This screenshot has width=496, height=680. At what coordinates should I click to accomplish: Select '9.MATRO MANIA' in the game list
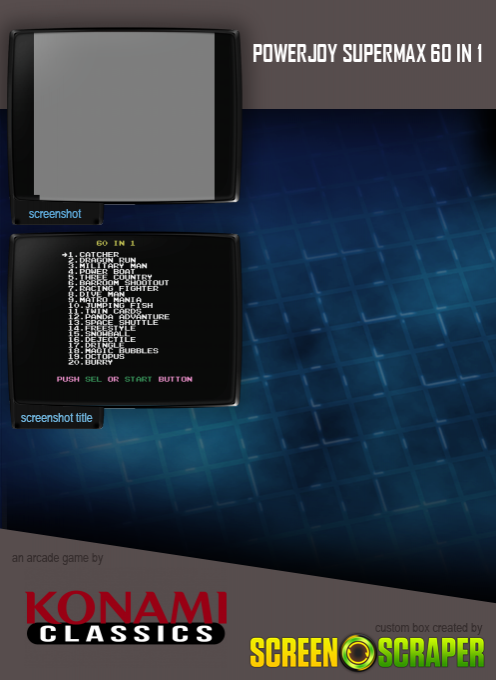104,300
